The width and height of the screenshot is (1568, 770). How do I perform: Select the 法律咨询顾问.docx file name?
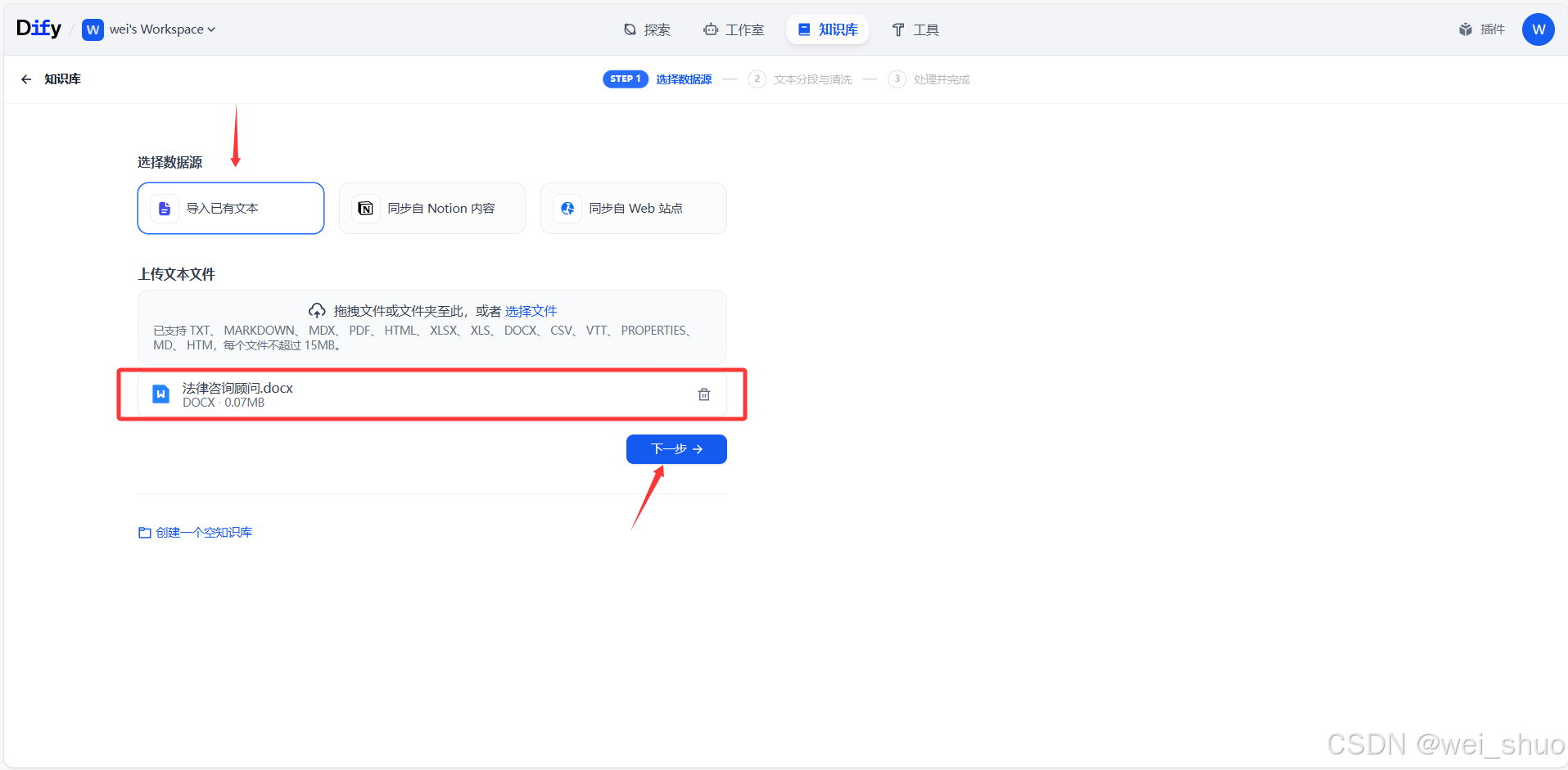coord(237,388)
